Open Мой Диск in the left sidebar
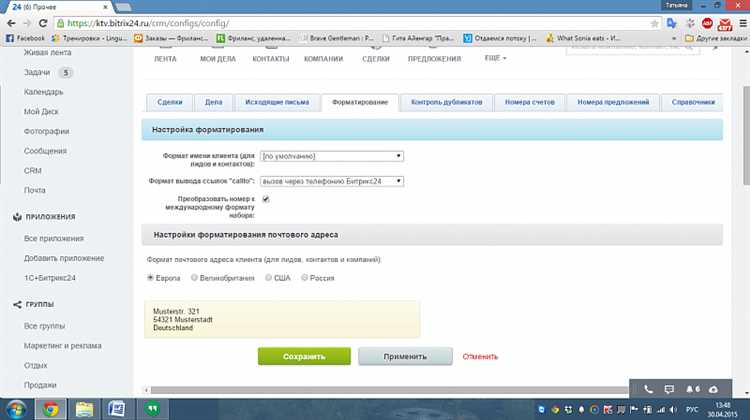 coord(41,111)
